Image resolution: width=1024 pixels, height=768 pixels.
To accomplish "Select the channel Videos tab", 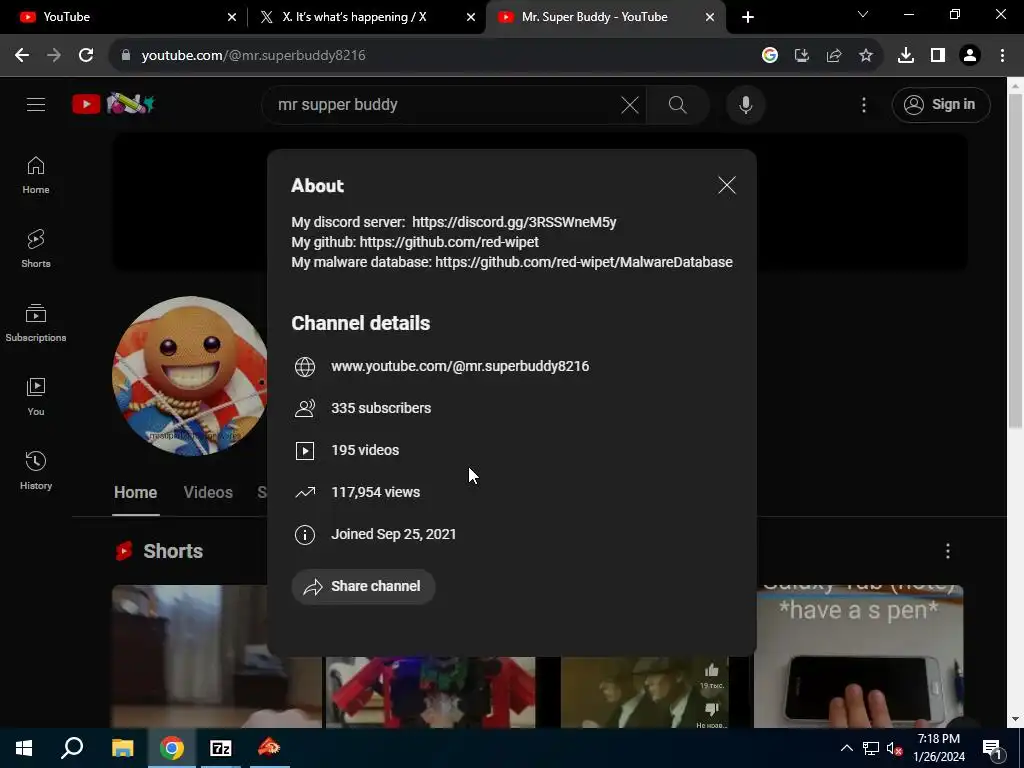I will [208, 492].
